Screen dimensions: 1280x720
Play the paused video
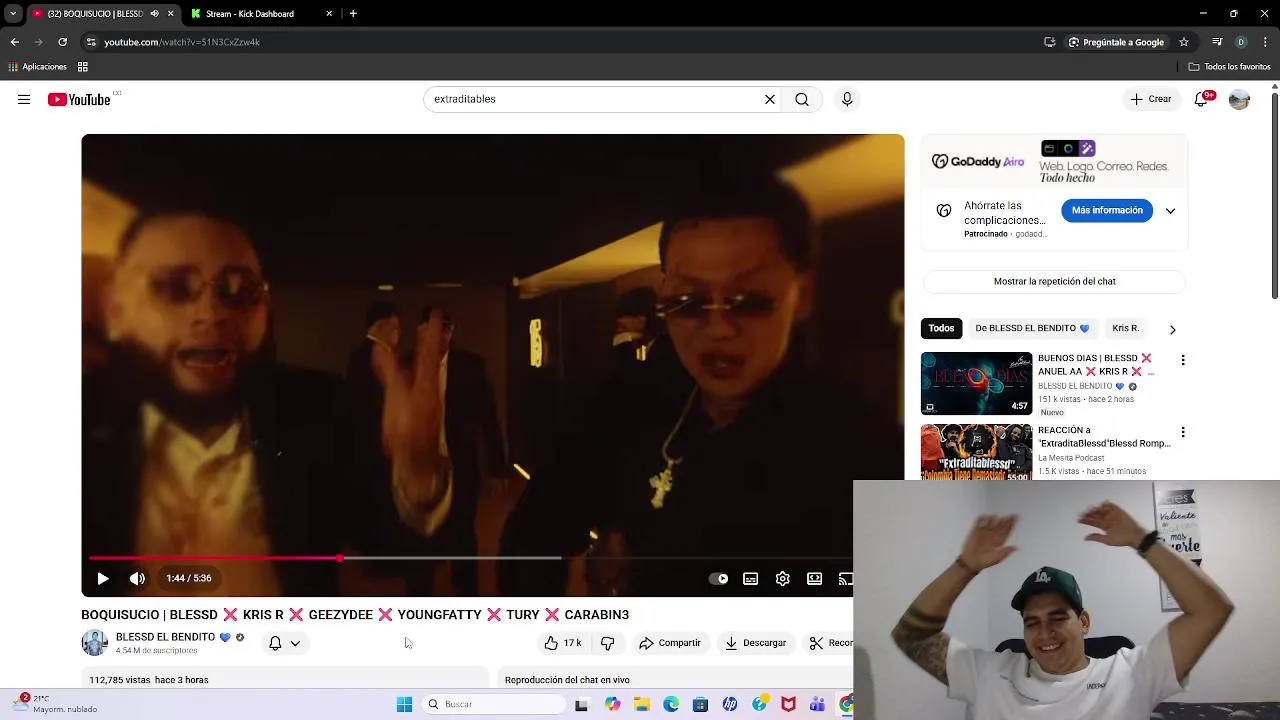tap(103, 578)
